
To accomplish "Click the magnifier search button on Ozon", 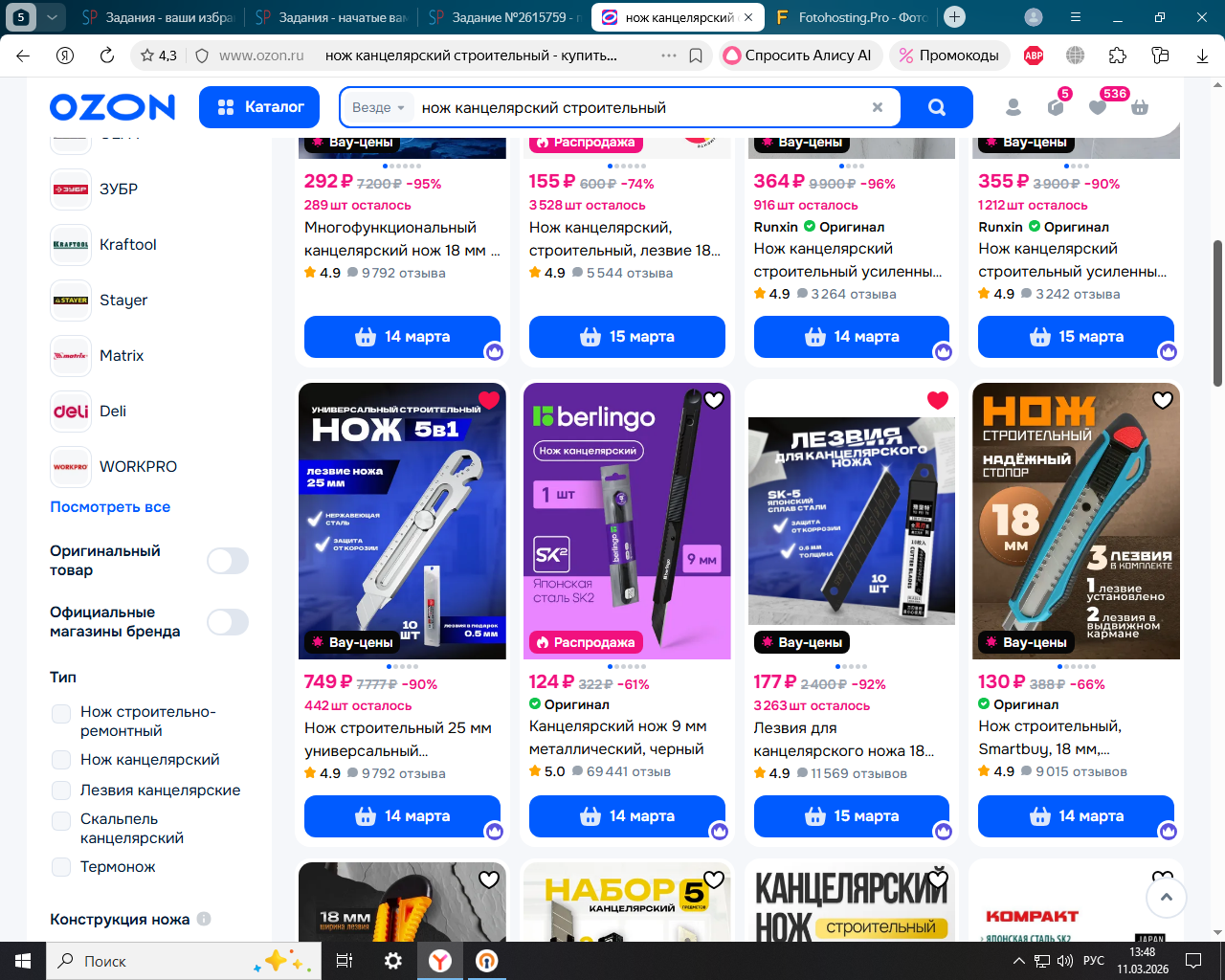I will pos(937,107).
